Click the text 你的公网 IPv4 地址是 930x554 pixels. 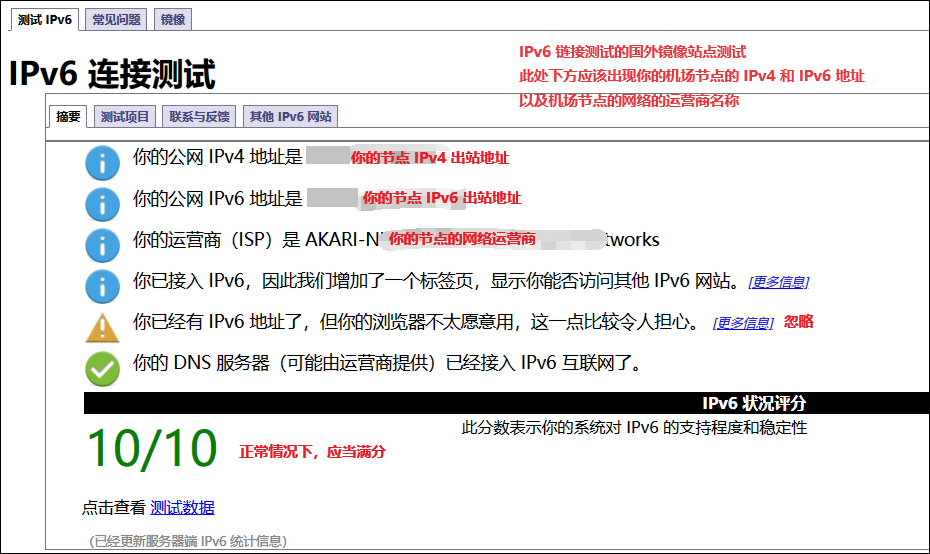218,157
